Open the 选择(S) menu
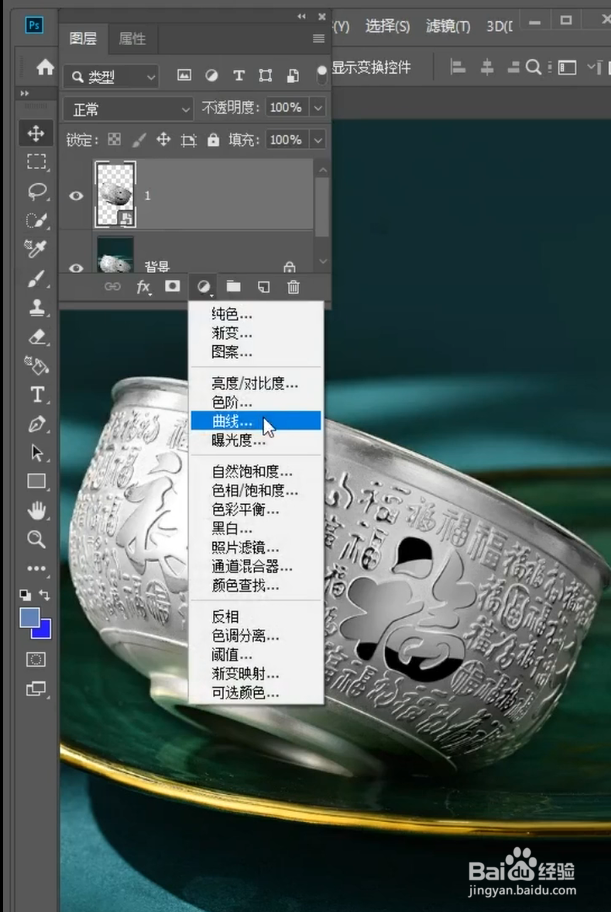611x912 pixels. pos(388,26)
